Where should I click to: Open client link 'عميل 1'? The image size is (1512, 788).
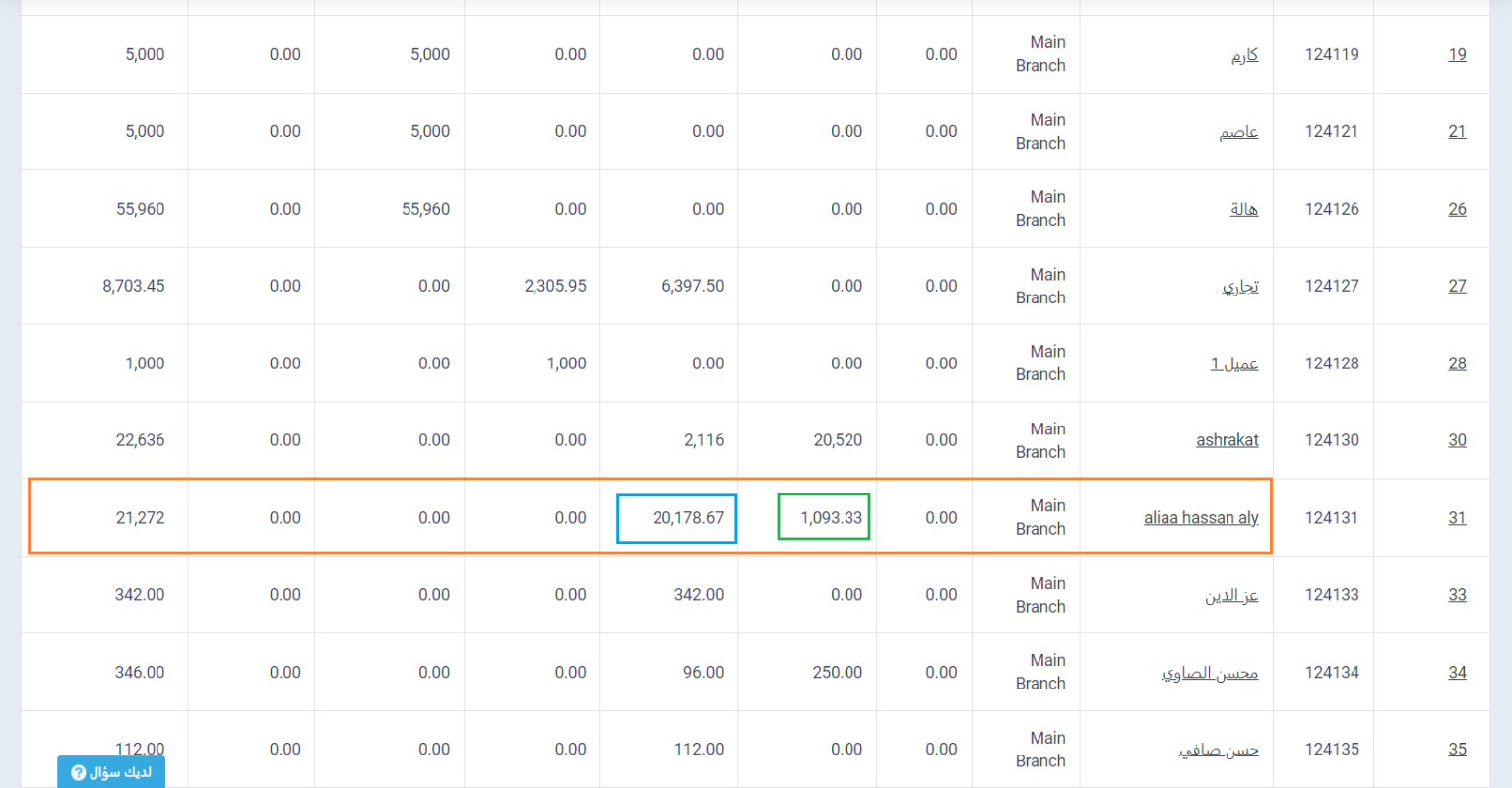(x=1234, y=363)
